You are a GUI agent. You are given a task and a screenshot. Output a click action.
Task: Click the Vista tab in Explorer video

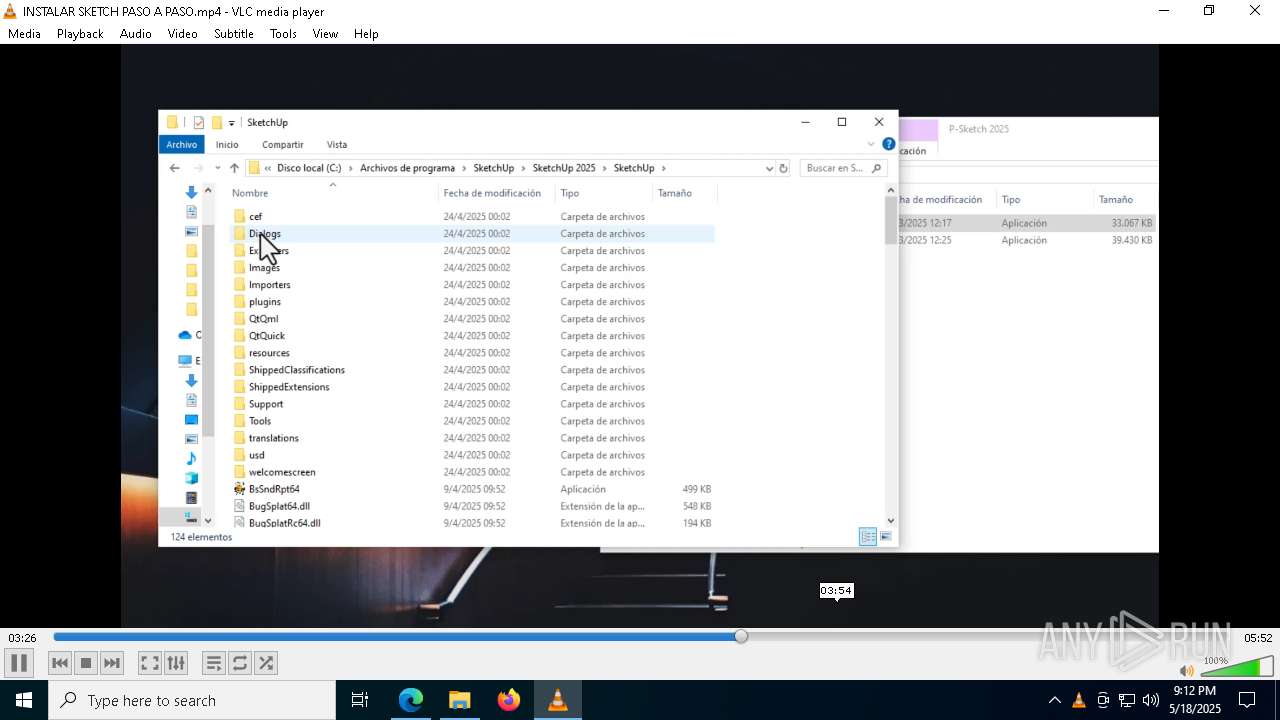[x=337, y=145]
